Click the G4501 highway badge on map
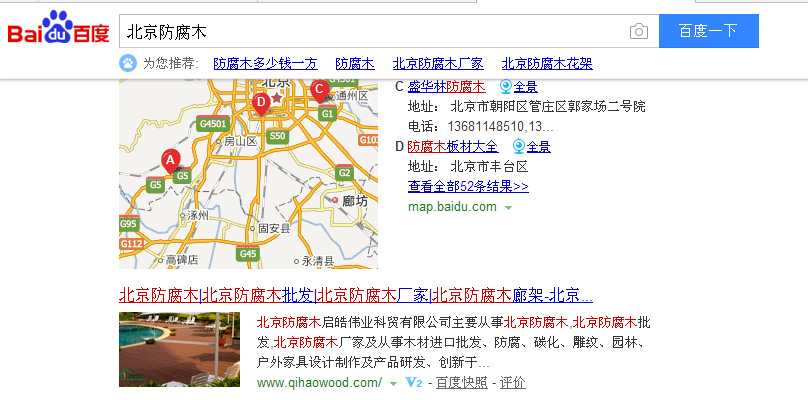The width and height of the screenshot is (808, 400). (213, 124)
